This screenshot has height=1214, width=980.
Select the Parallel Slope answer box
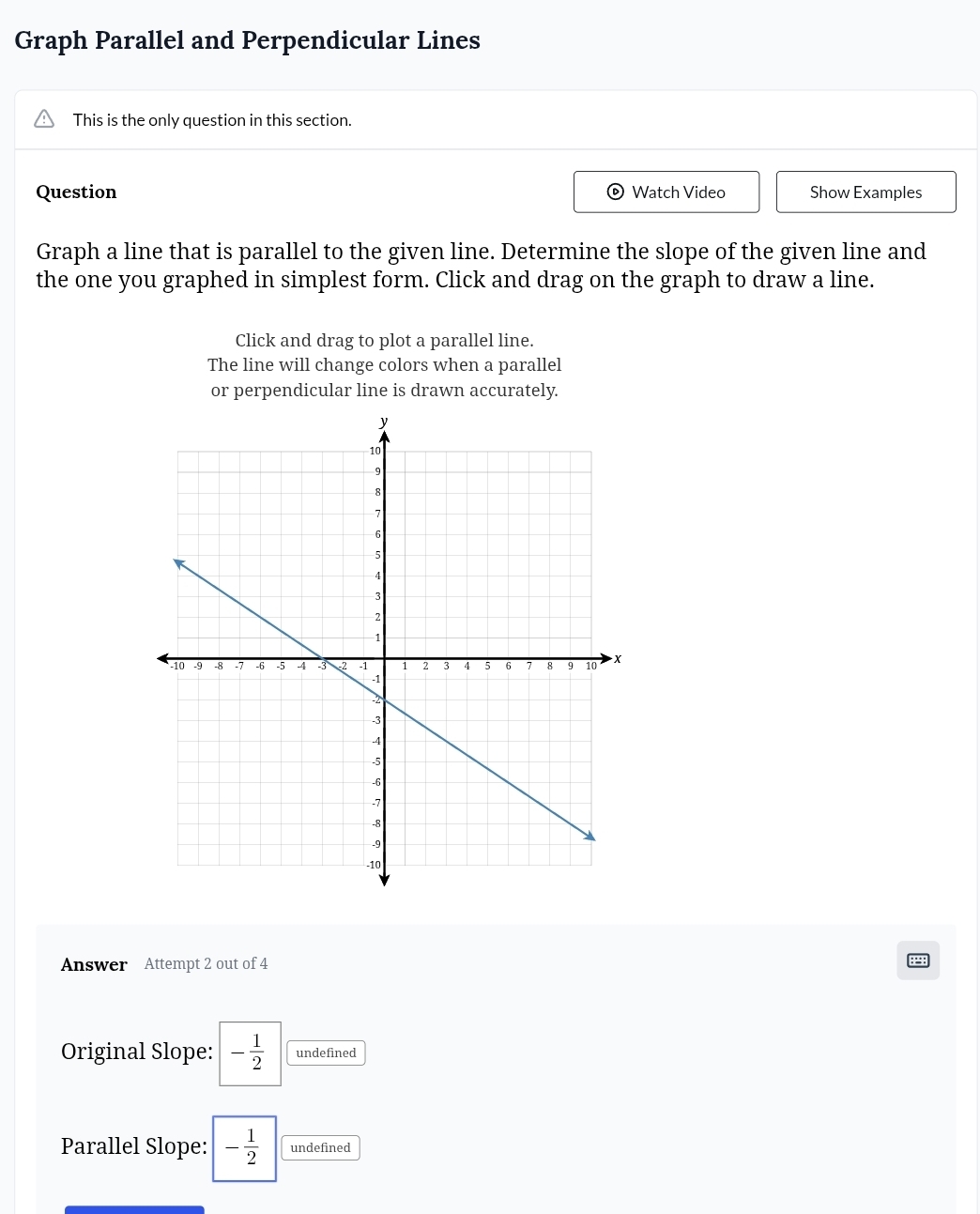[243, 1147]
